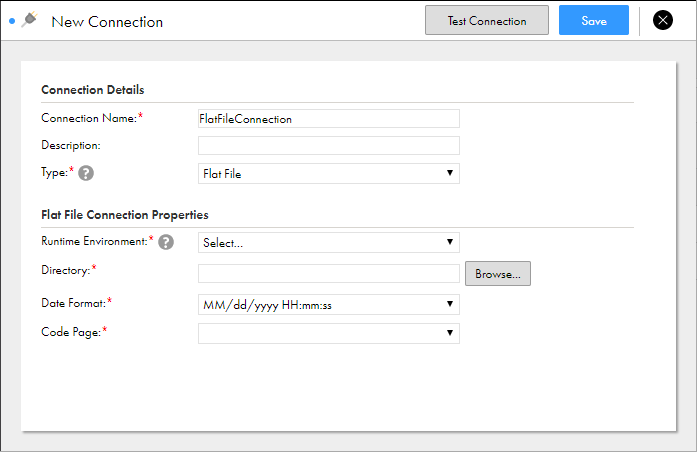This screenshot has width=697, height=452.
Task: Click the arrow on the Code Page combo box
Action: coord(450,333)
